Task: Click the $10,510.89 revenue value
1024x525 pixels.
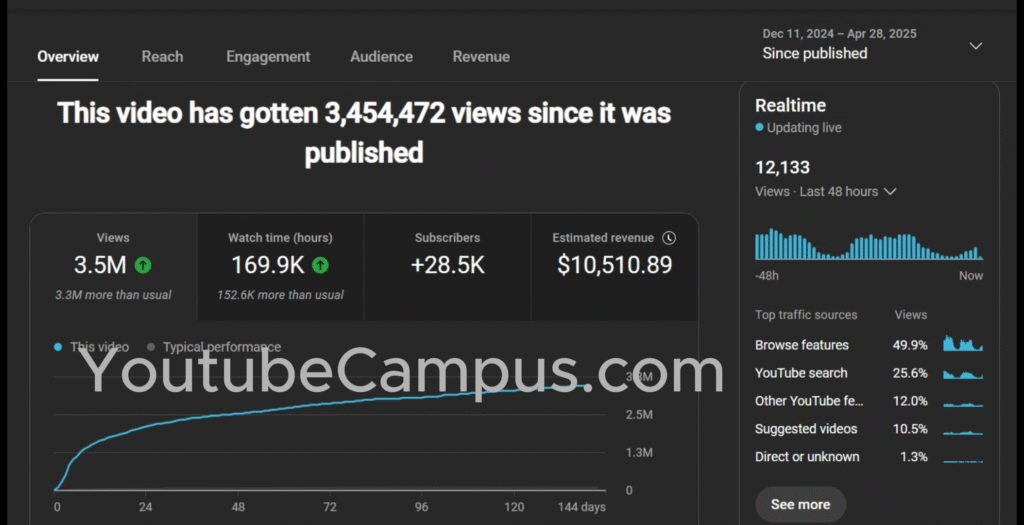Action: point(615,265)
